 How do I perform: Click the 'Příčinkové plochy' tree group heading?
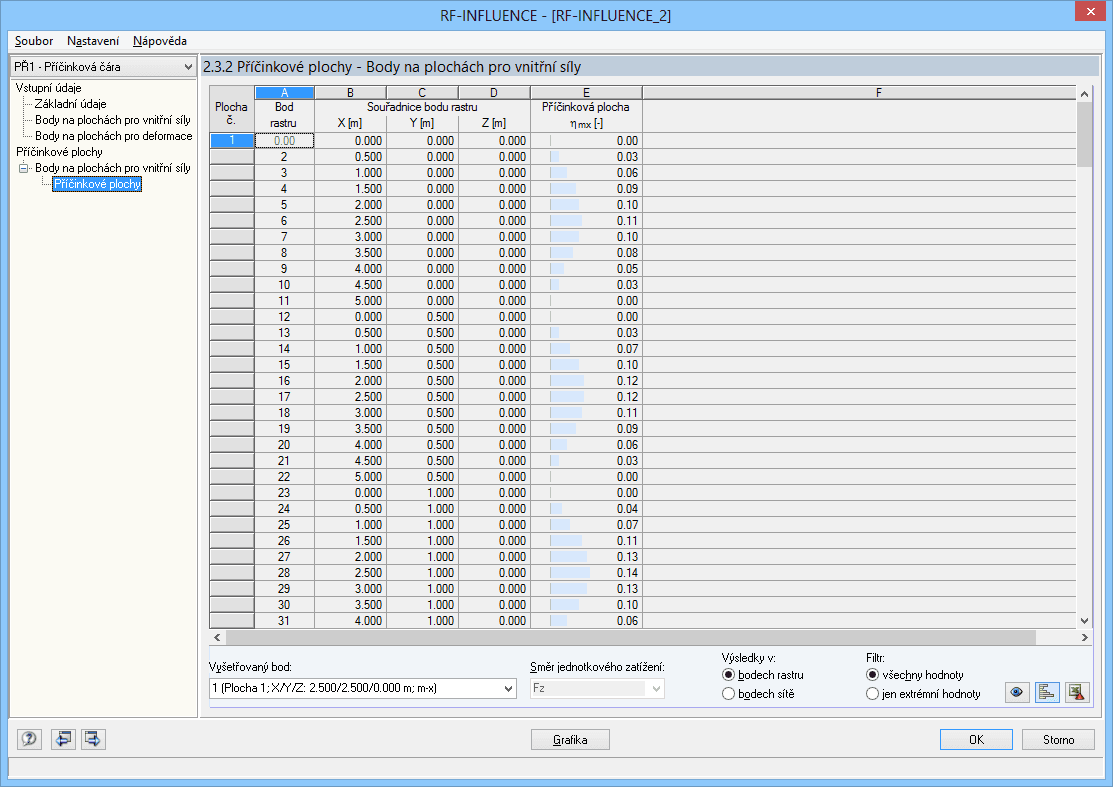pyautogui.click(x=59, y=152)
